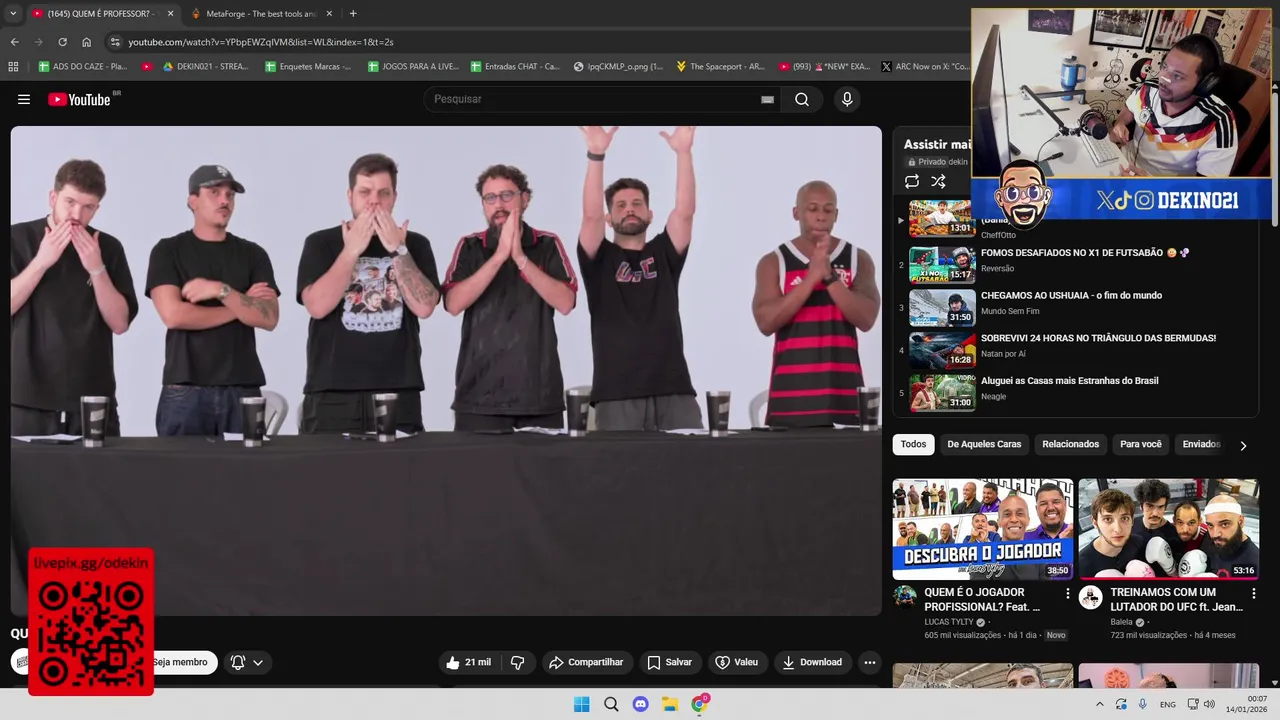Click the ENG language indicator
This screenshot has width=1280, height=720.
tap(1167, 705)
